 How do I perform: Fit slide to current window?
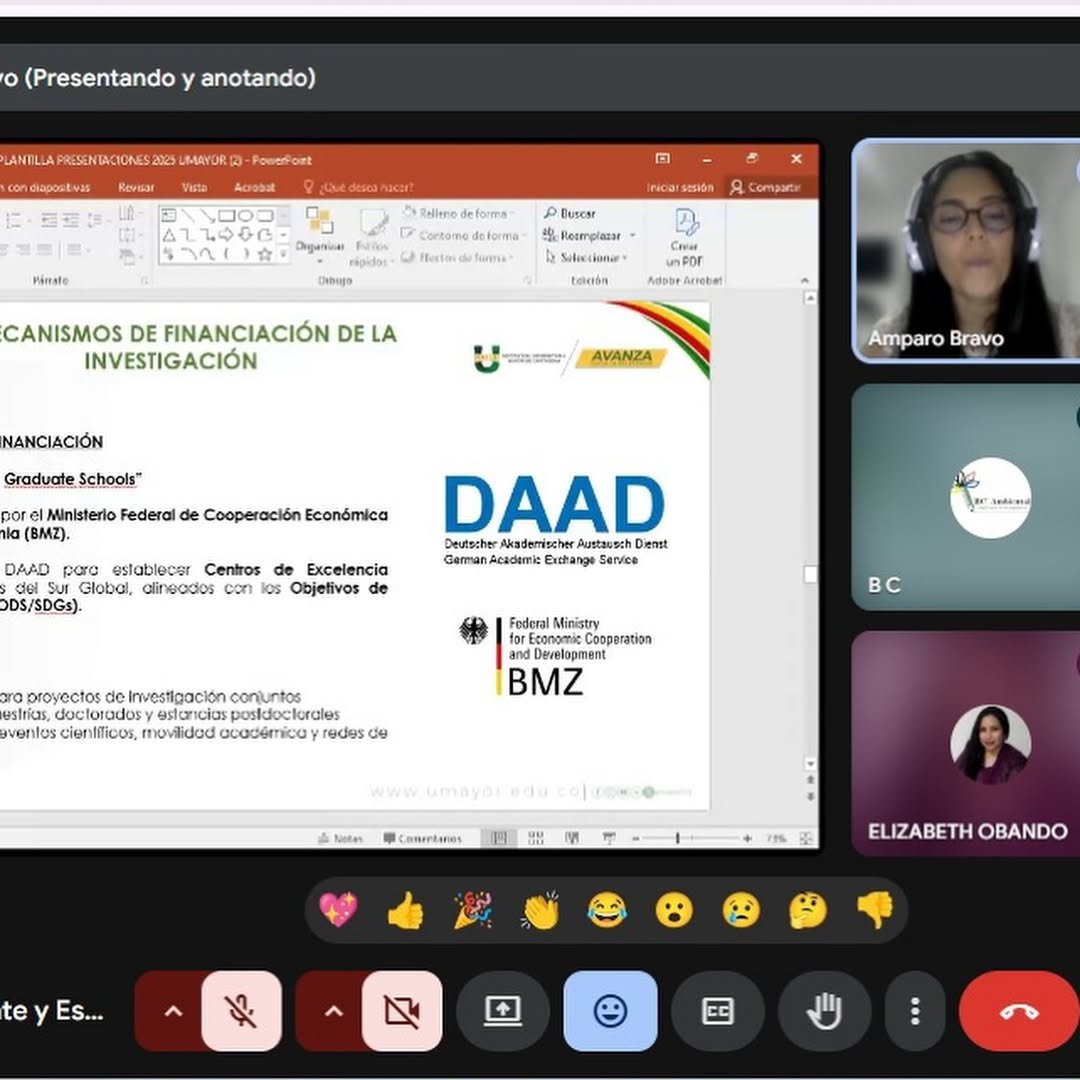(x=806, y=838)
